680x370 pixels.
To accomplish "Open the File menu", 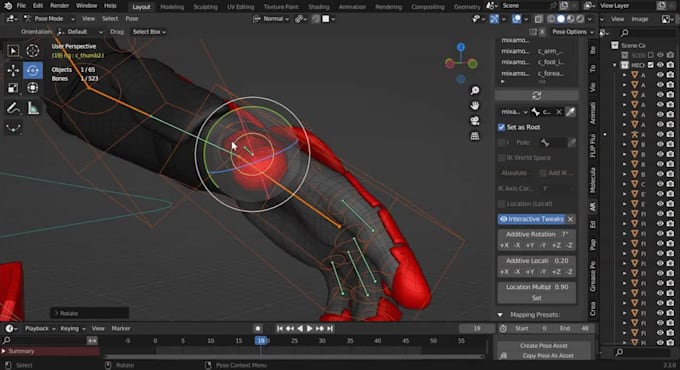I will [x=21, y=6].
